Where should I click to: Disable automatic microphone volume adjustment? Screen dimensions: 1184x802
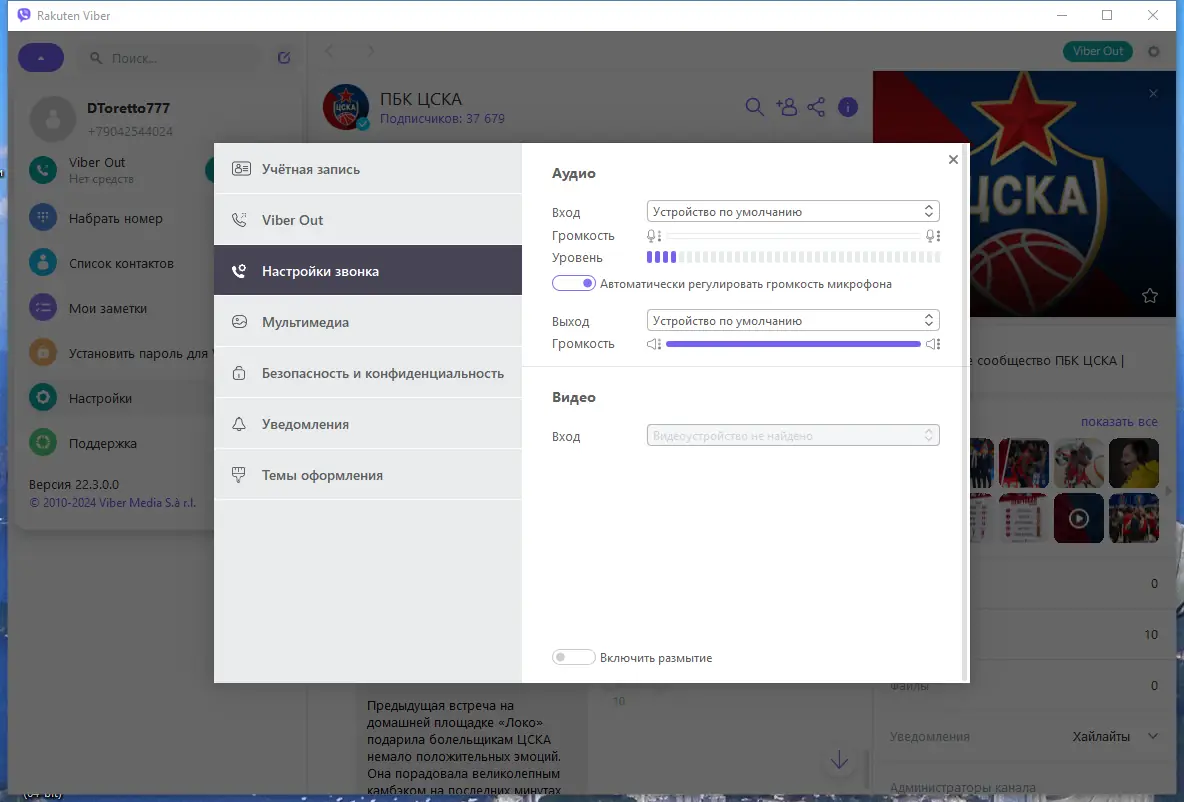coord(573,283)
